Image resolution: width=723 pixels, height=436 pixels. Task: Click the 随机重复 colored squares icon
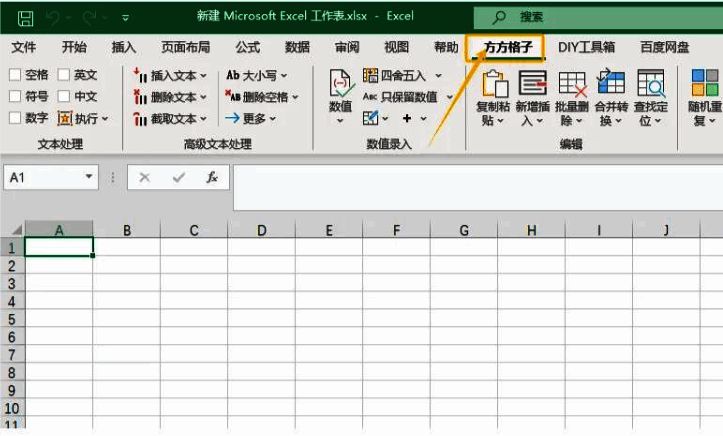(x=705, y=82)
